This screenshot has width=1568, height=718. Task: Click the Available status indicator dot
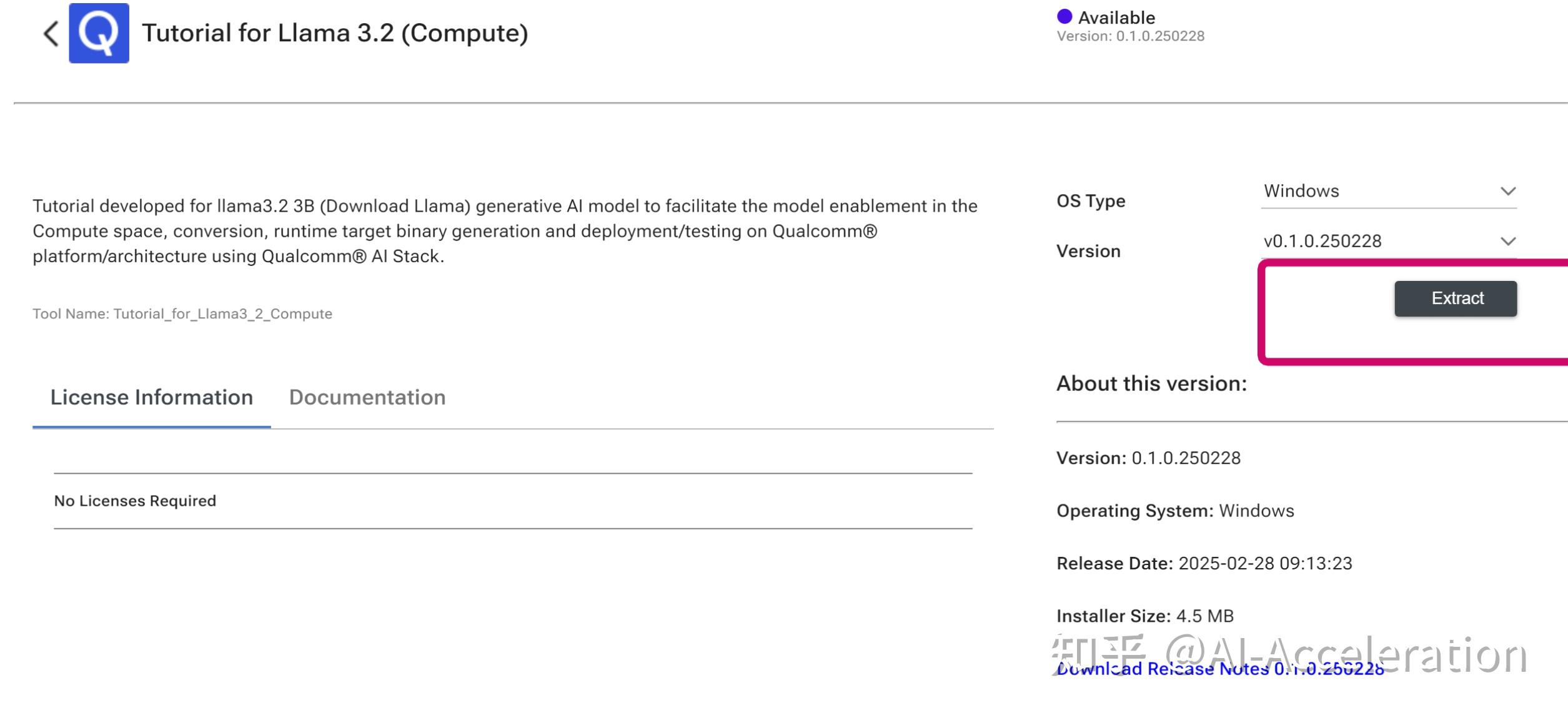1064,16
